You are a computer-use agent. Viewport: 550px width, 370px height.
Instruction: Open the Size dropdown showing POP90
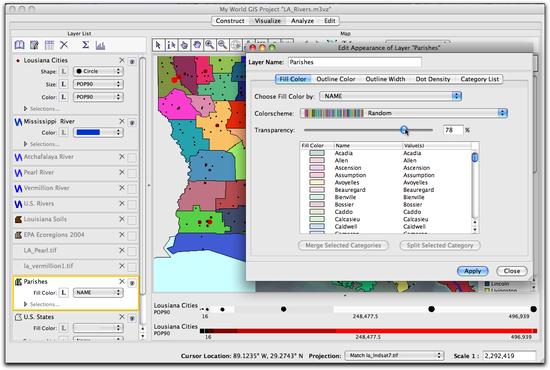(98, 84)
